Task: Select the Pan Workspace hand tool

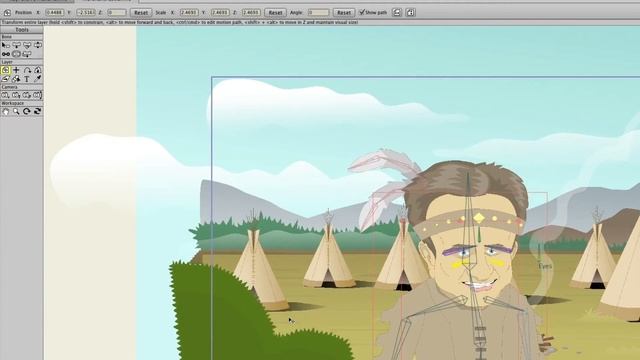Action: (x=6, y=111)
